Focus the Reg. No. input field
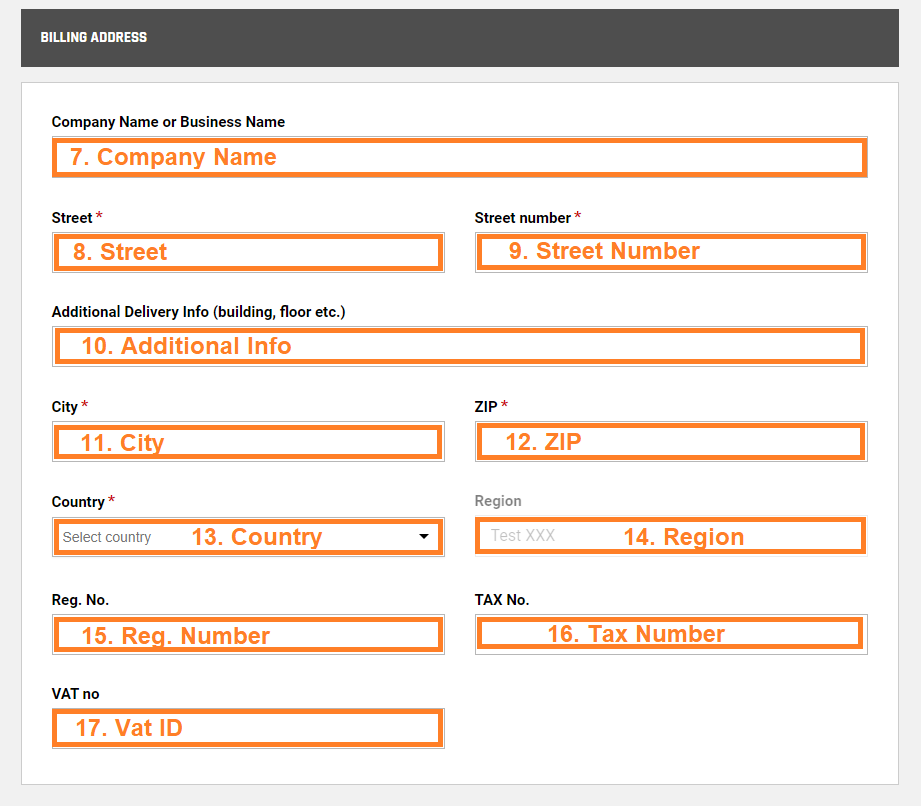The height and width of the screenshot is (806, 921). coord(248,634)
